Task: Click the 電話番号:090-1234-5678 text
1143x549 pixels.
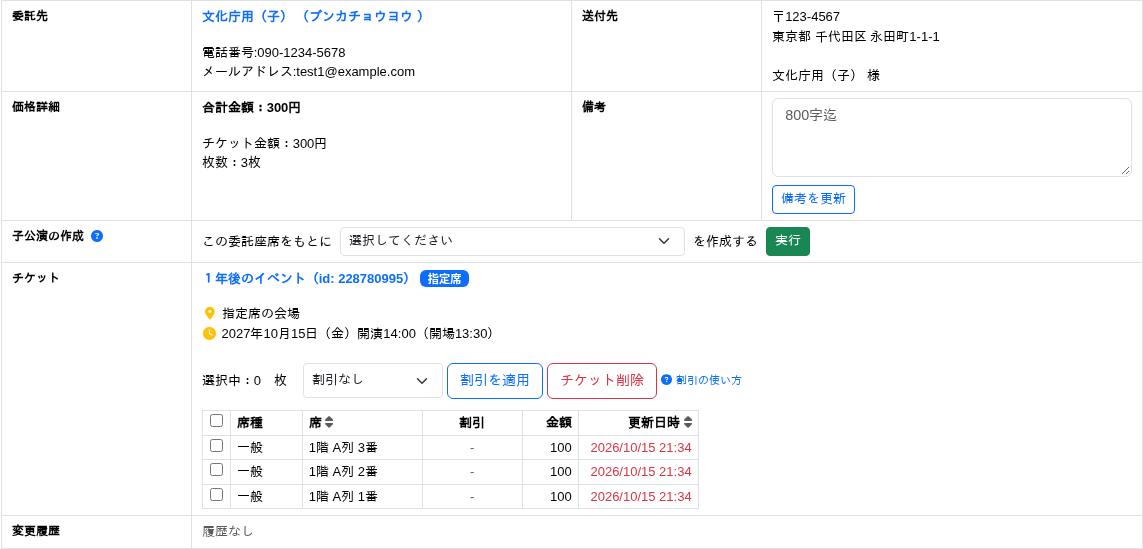Action: click(274, 52)
